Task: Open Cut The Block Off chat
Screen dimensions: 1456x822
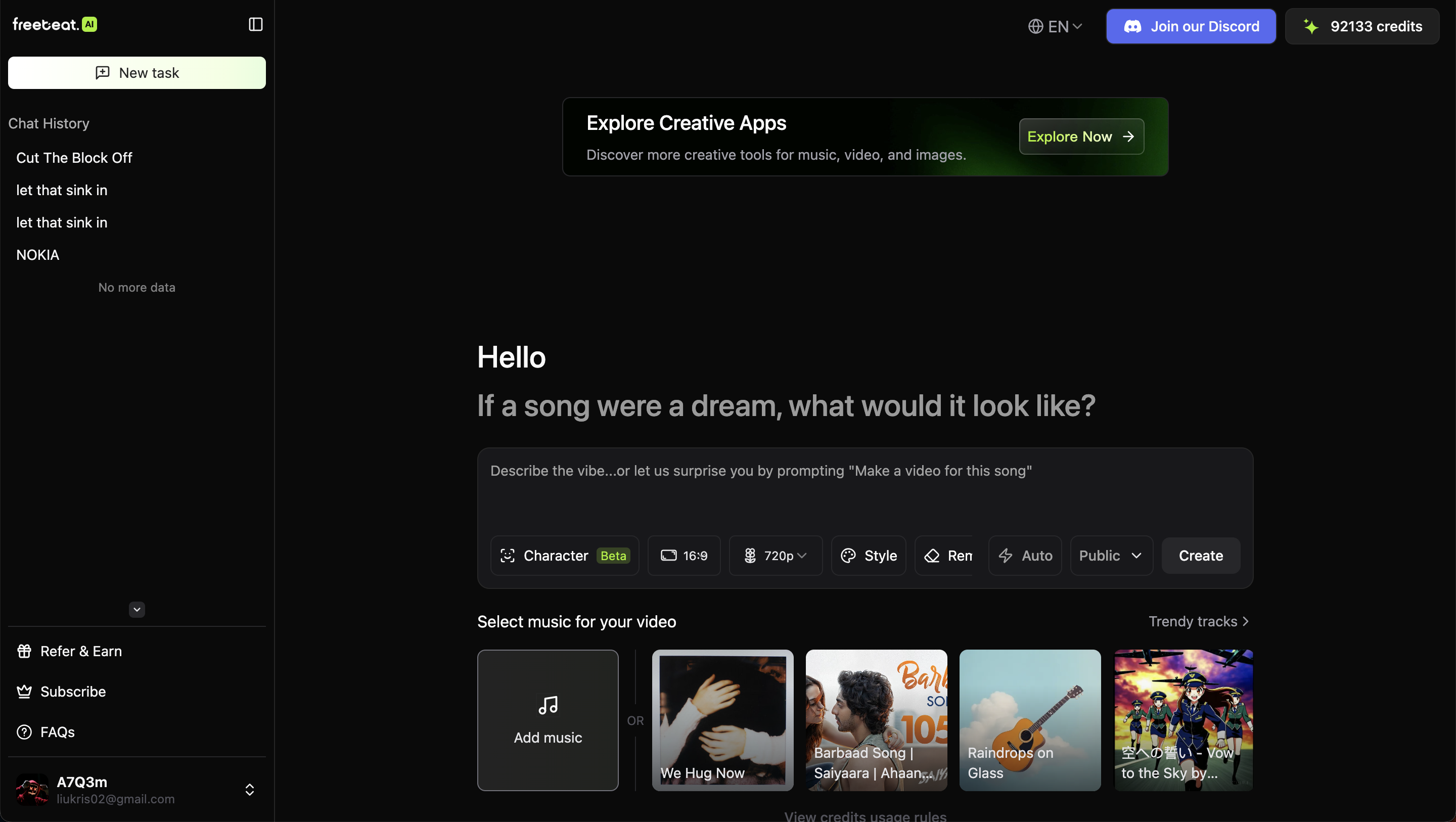Action: tap(74, 158)
